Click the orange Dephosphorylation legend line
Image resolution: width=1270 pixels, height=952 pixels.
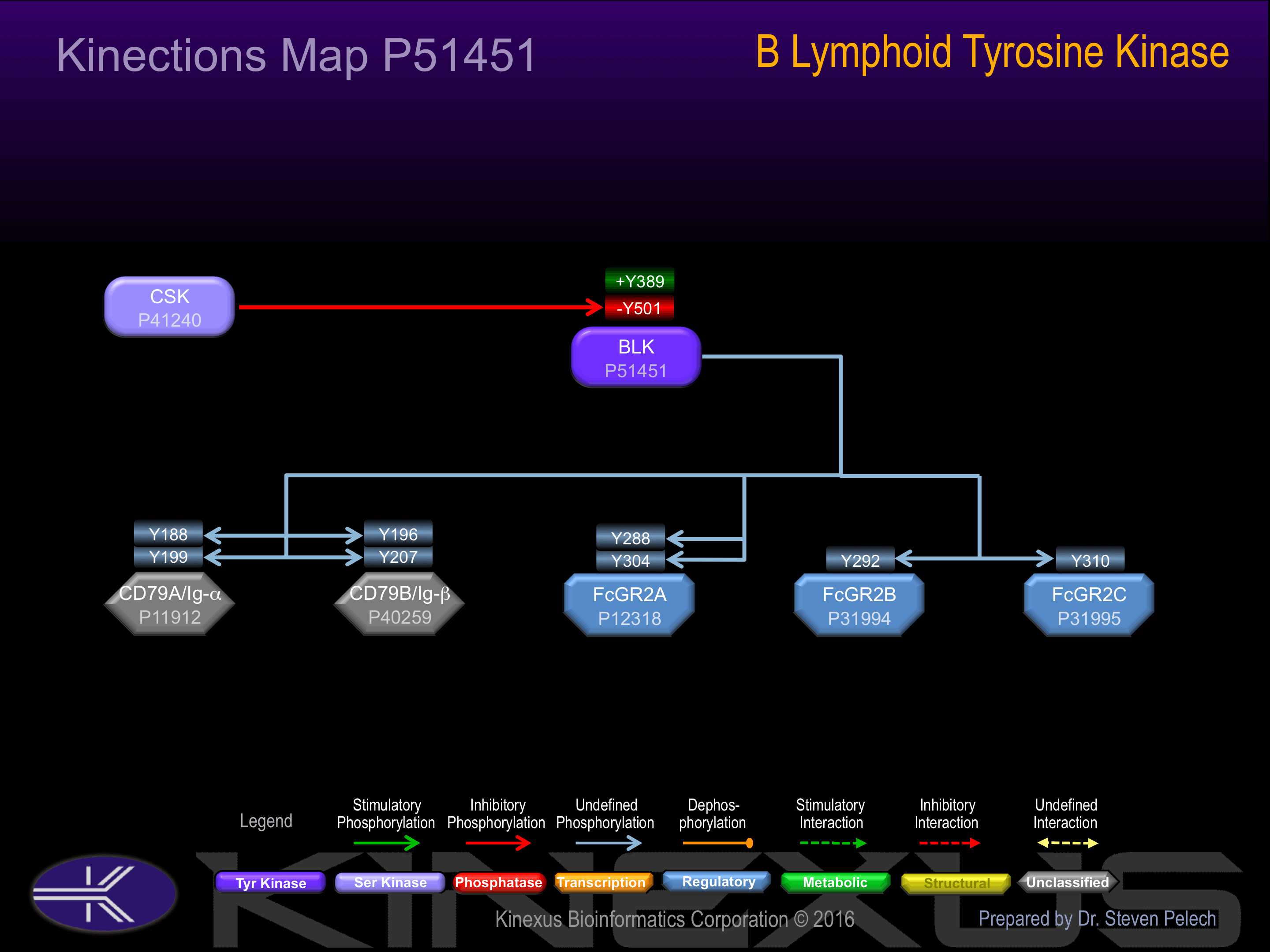click(x=717, y=843)
